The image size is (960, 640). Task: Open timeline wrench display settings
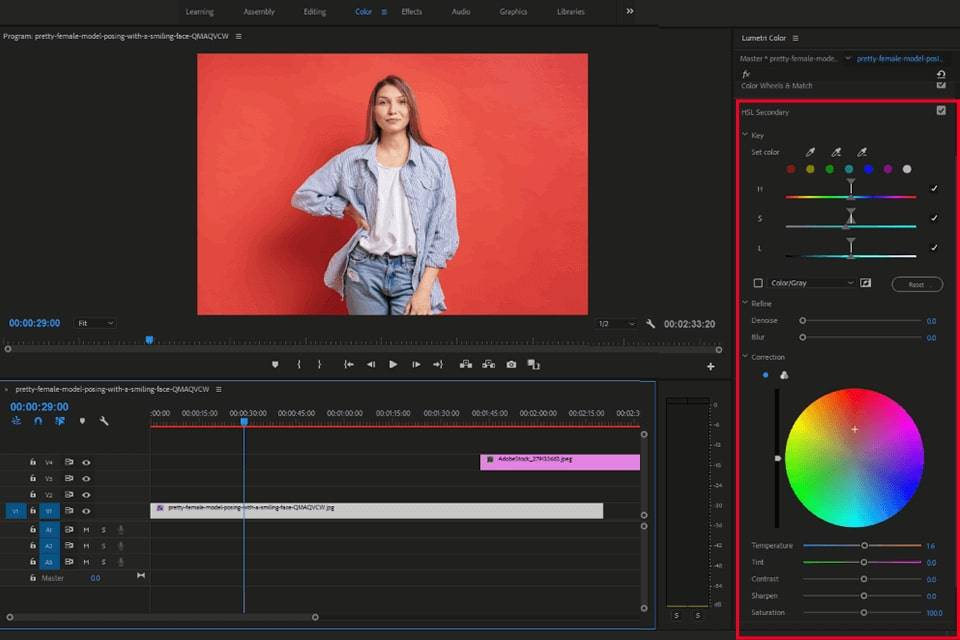click(x=104, y=421)
